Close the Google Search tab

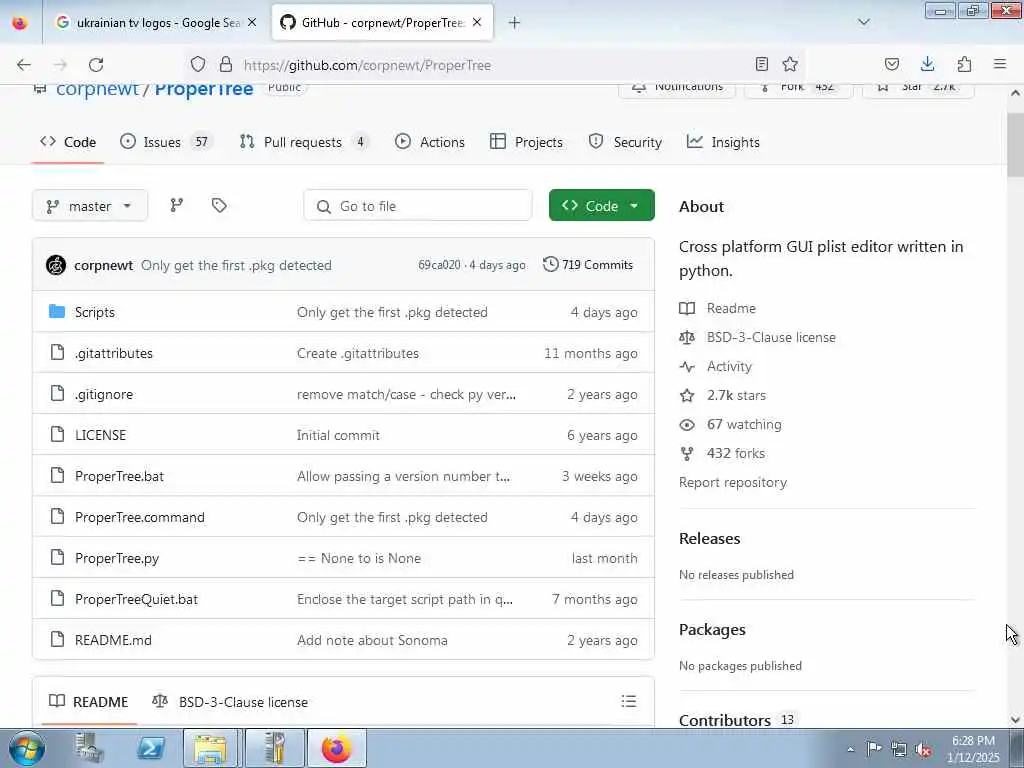(x=252, y=22)
